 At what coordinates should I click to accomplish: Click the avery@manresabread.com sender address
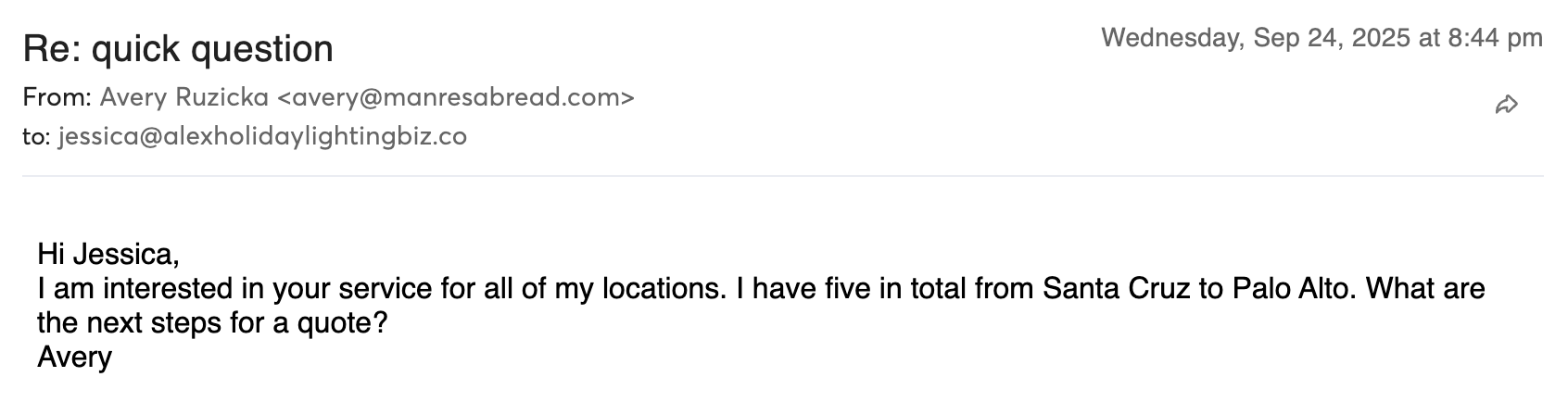(456, 97)
